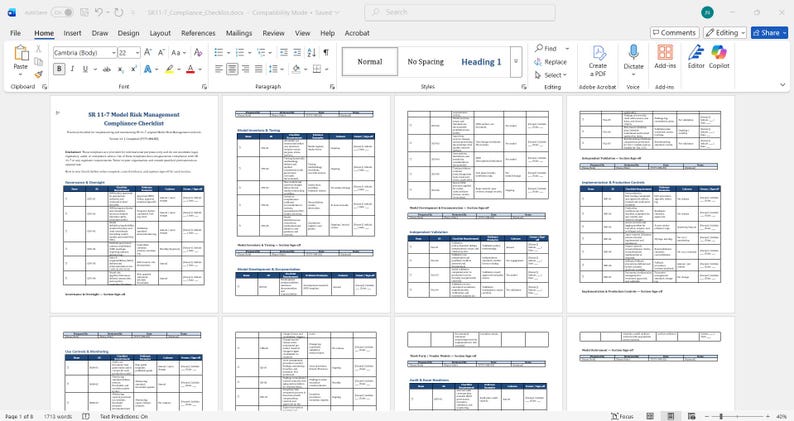
Task: Toggle Center alignment
Action: tap(232, 69)
